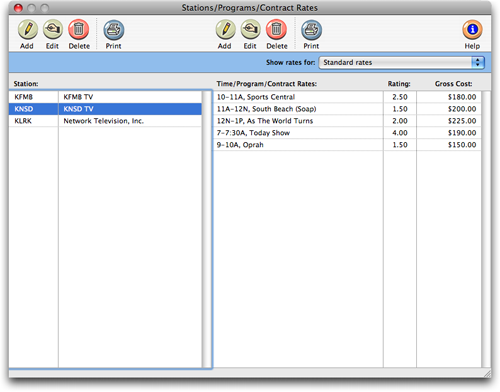Click the $180.00 gross cost
Screen dimensions: 500x392
point(462,97)
